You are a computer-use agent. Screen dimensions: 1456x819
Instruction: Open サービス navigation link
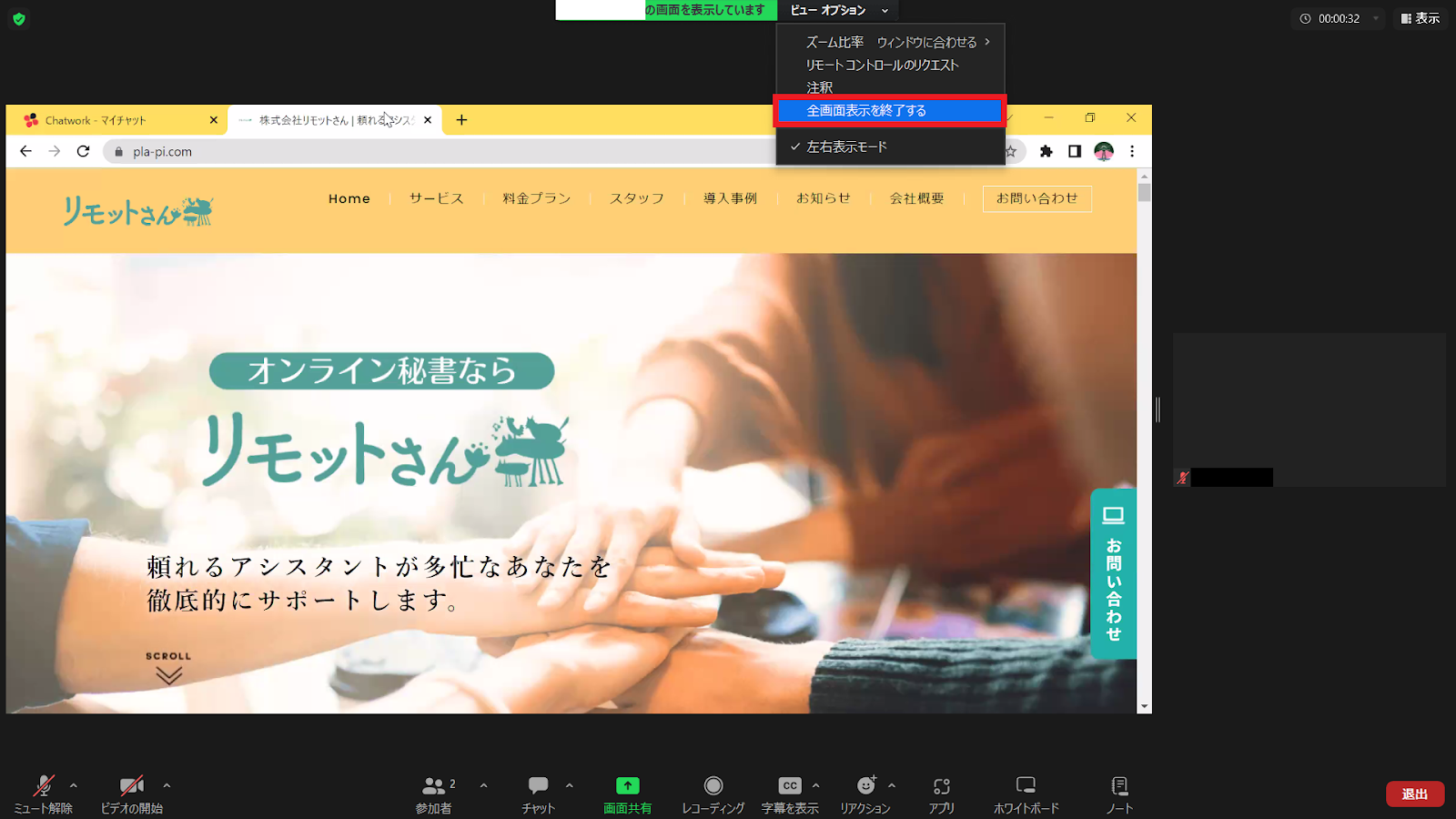pos(437,198)
